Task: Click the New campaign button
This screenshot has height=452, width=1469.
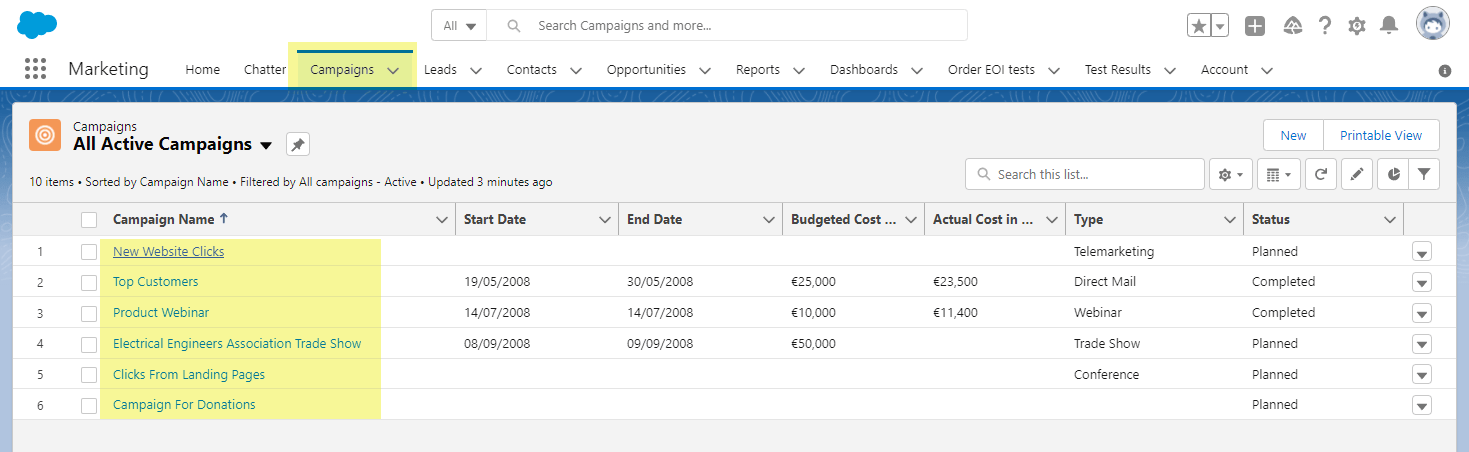Action: [x=1293, y=135]
